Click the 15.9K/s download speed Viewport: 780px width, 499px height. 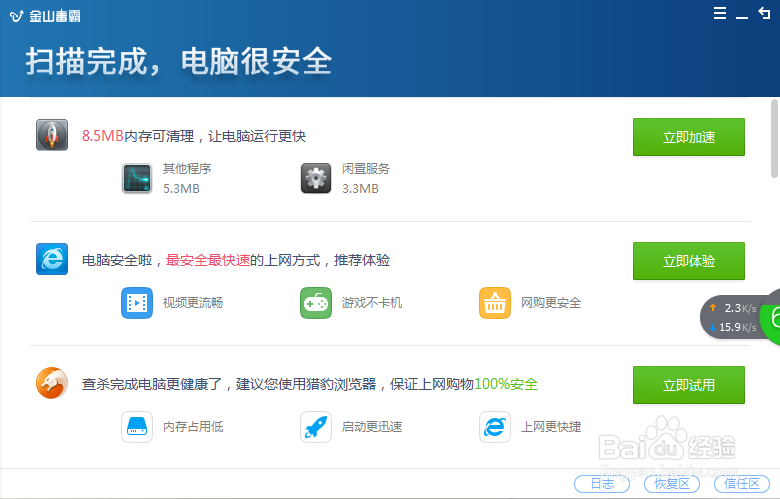(x=738, y=327)
